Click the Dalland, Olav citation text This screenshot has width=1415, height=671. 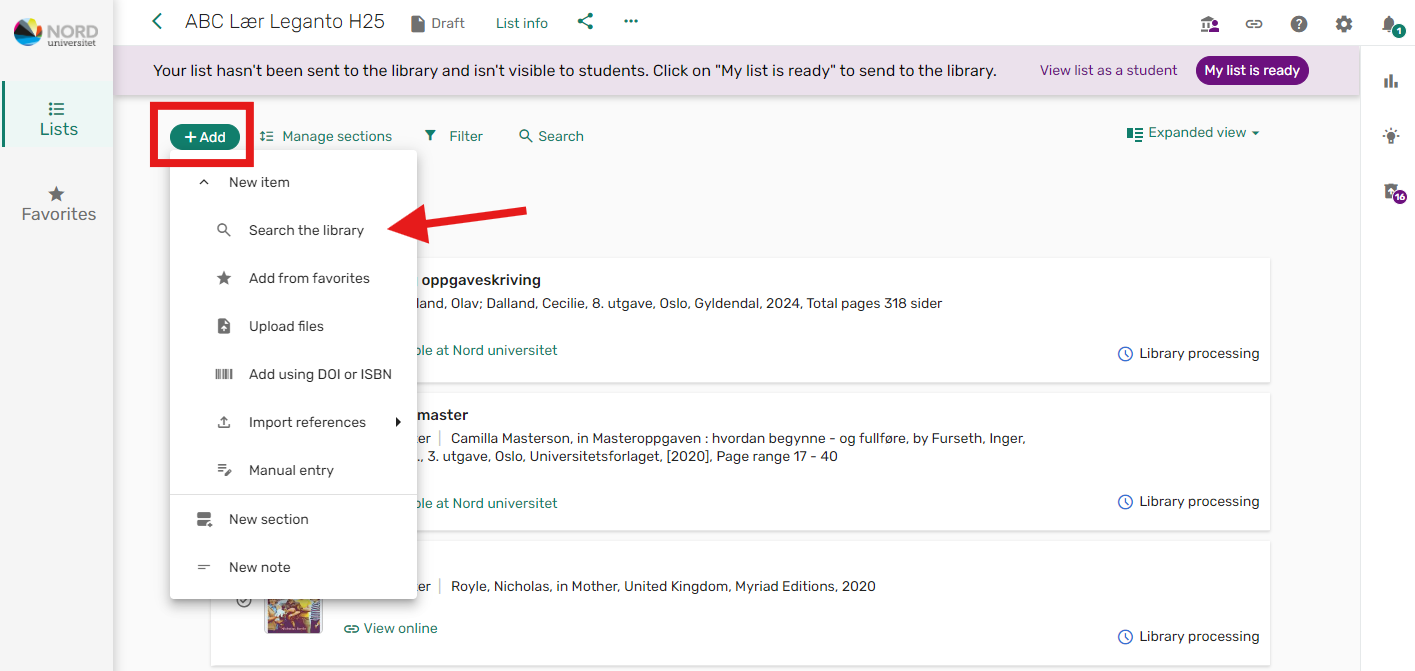coord(680,303)
